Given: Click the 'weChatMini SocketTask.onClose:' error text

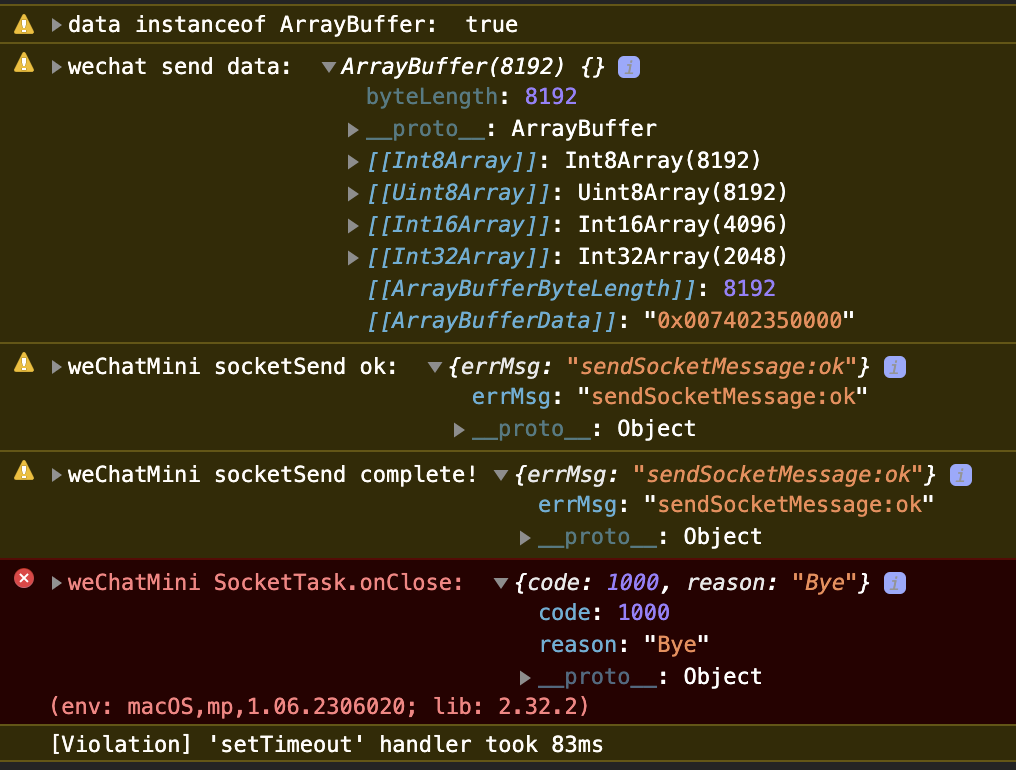Looking at the screenshot, I should (x=265, y=583).
